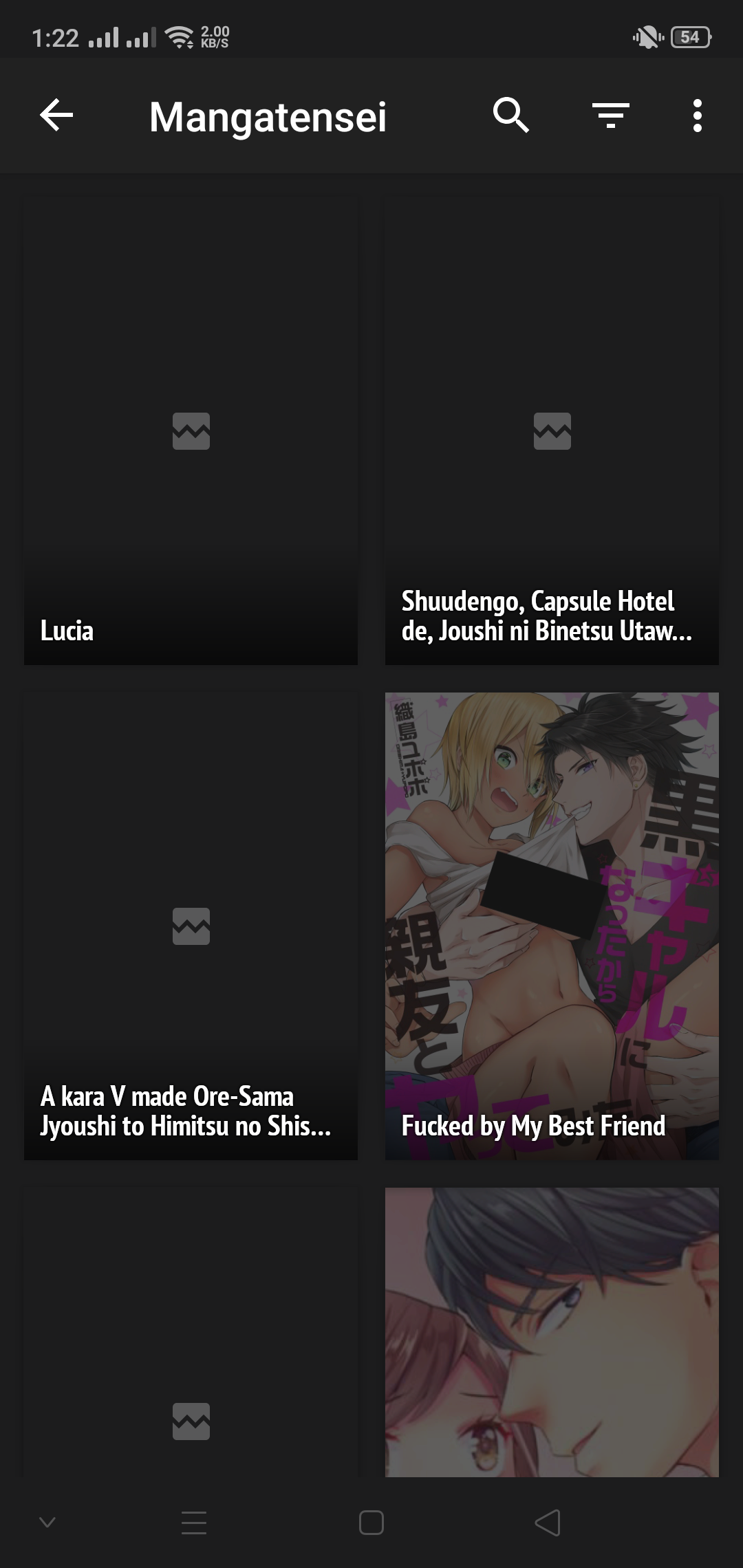Open bottom-right cover with dark-haired character
Screen dimensions: 743x1568
(552, 1332)
